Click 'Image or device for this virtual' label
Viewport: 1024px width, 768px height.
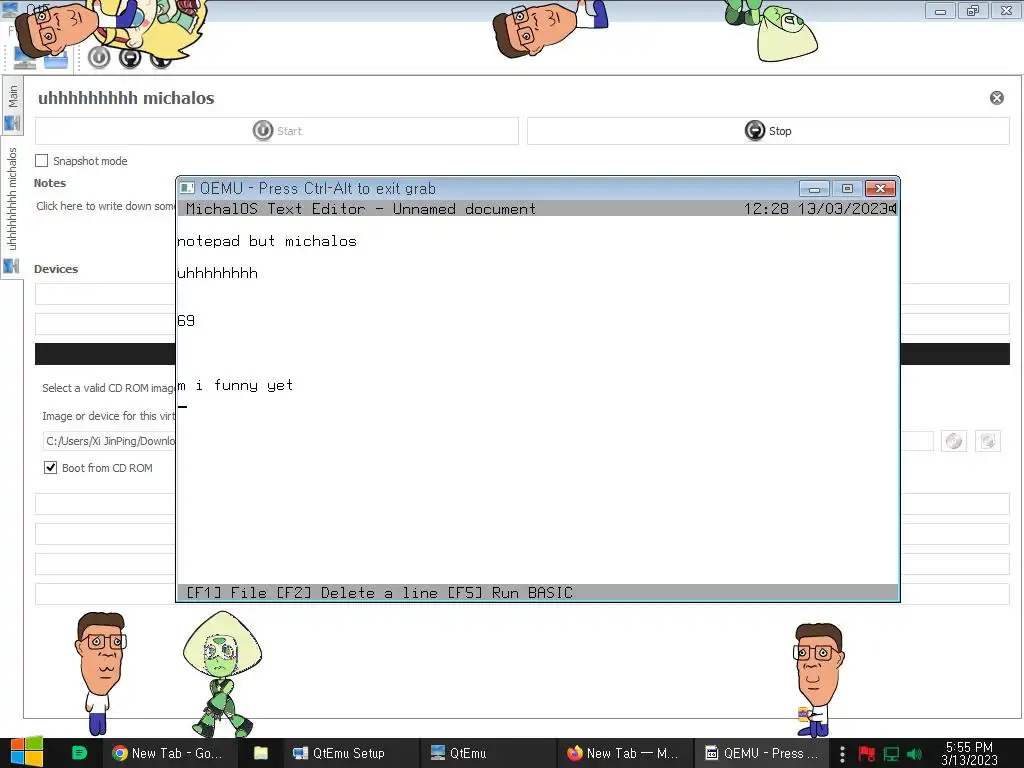coord(109,416)
